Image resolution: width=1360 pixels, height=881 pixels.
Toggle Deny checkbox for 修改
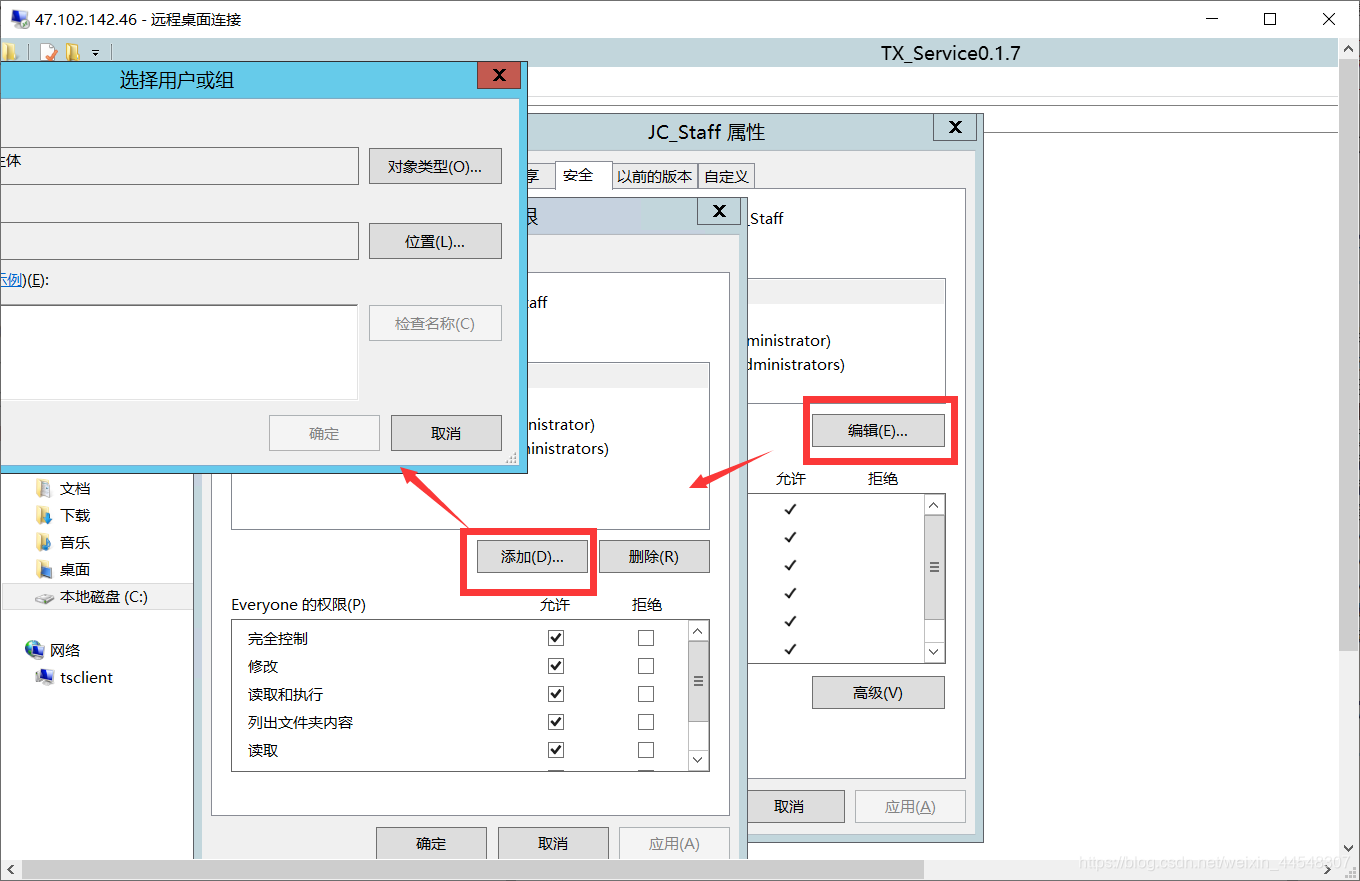[x=646, y=666]
